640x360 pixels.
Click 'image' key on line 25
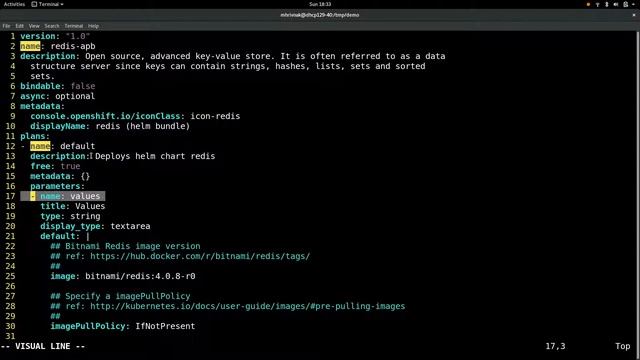pos(62,276)
